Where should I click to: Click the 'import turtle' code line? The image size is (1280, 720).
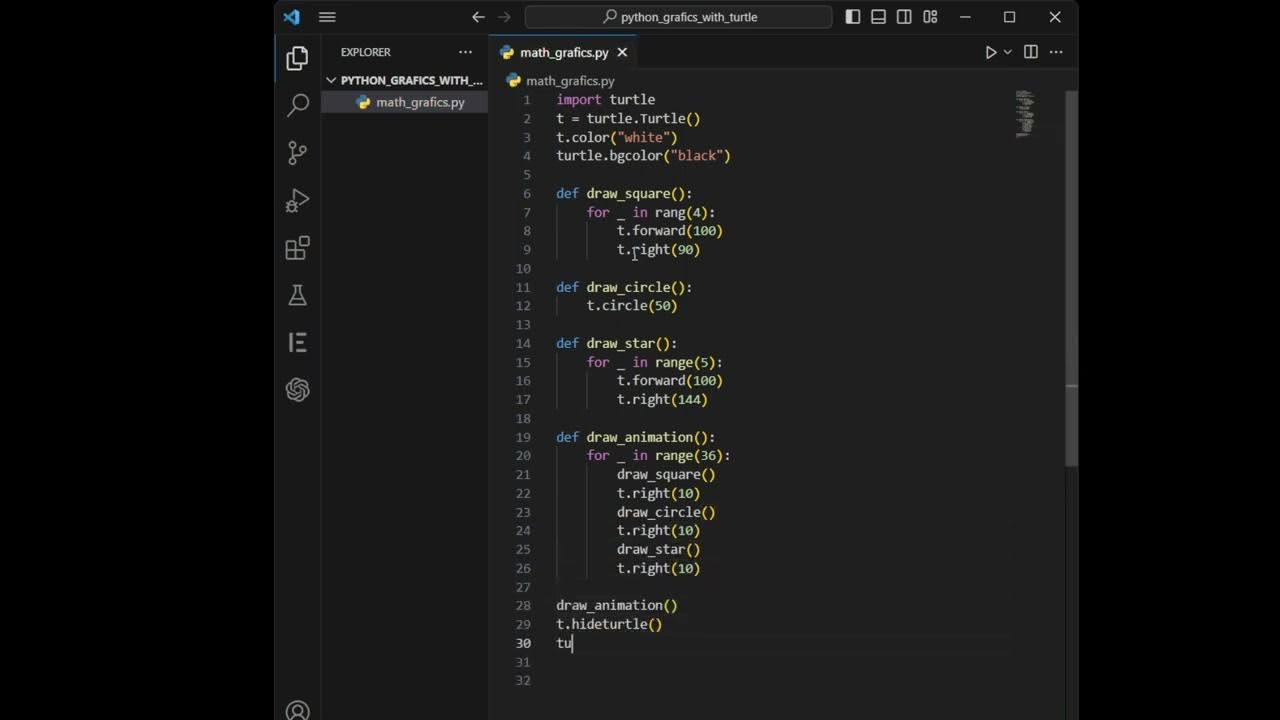coord(606,100)
